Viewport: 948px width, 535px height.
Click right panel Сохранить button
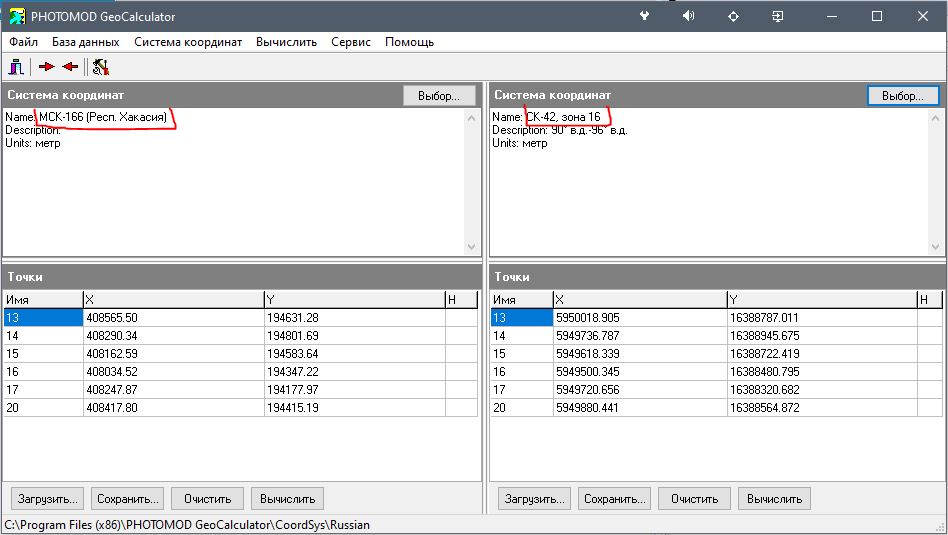pyautogui.click(x=614, y=499)
